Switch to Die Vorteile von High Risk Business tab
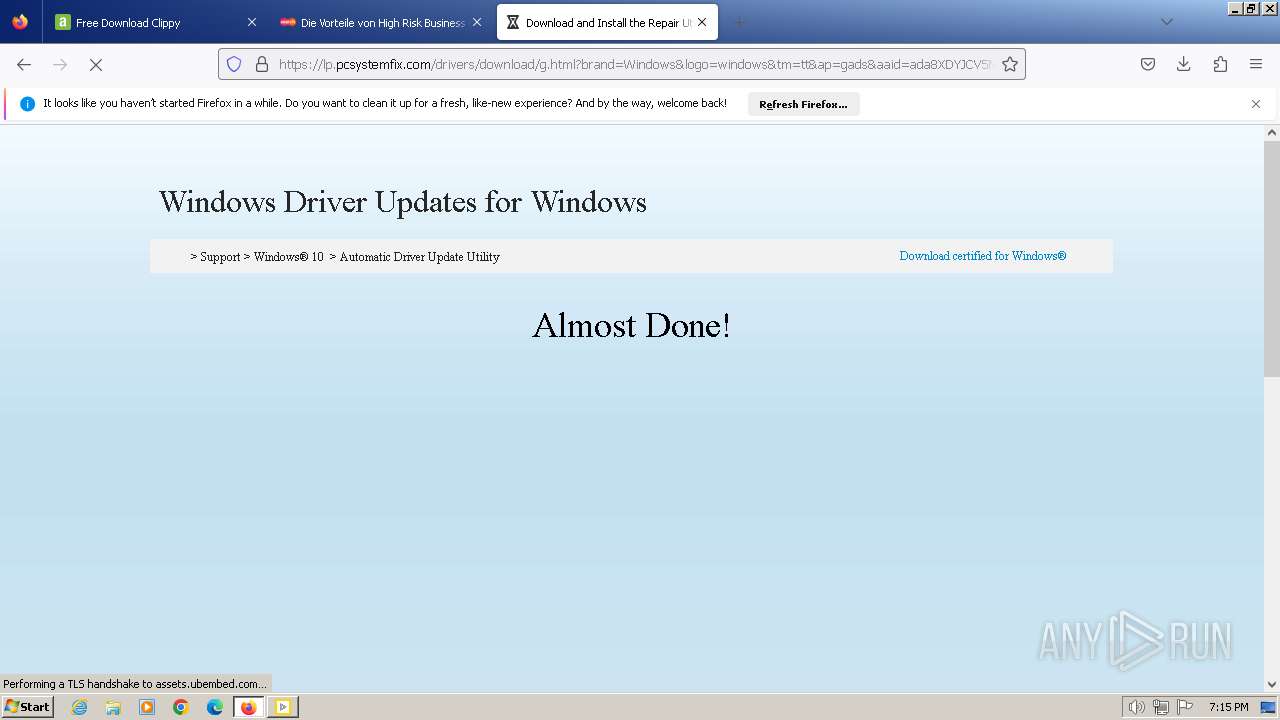 [381, 22]
